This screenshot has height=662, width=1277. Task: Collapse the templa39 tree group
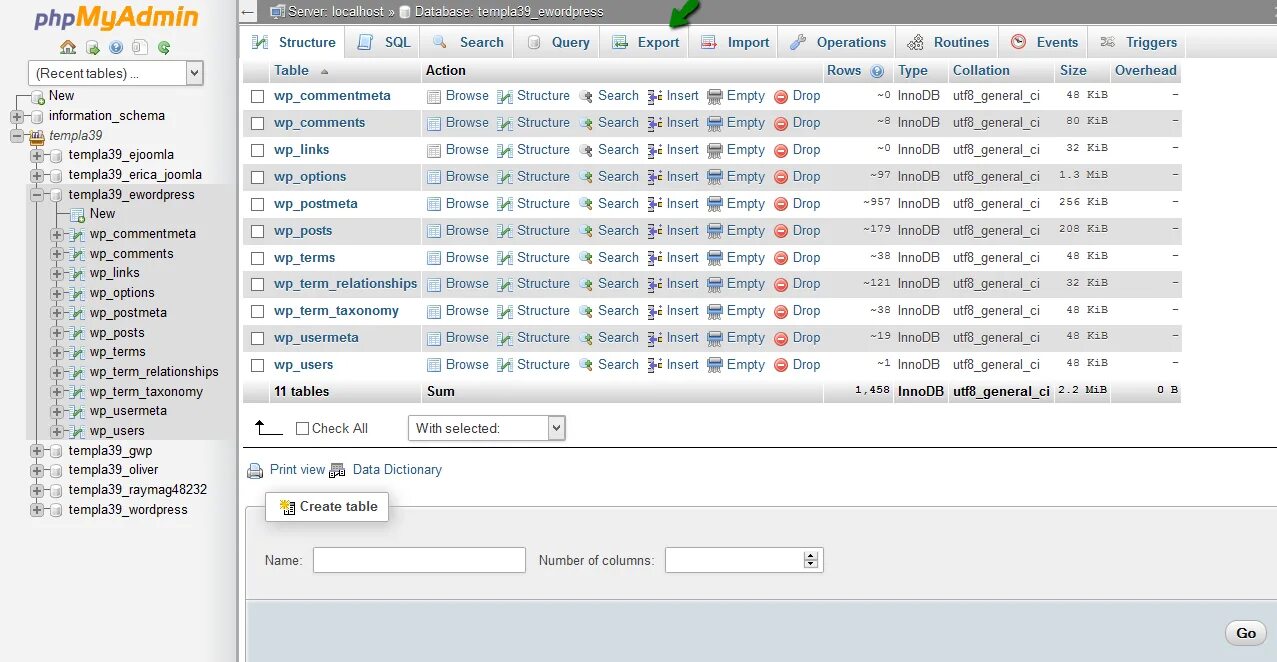pos(17,136)
